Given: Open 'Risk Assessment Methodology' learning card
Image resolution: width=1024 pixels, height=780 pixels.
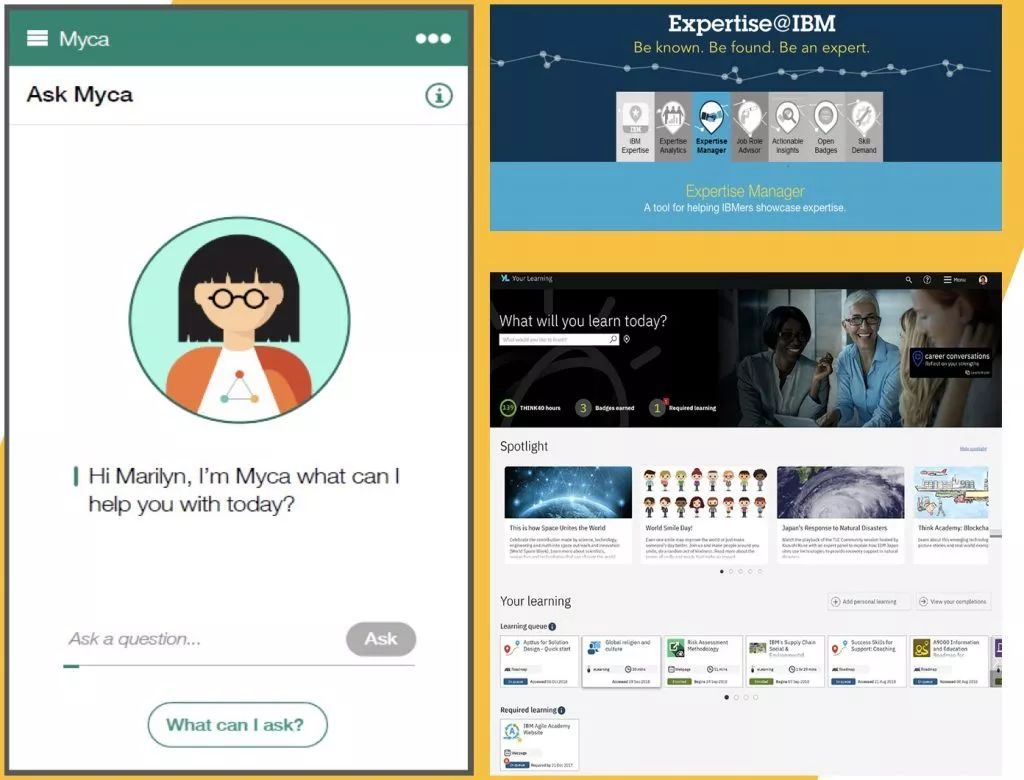Looking at the screenshot, I should coord(704,661).
